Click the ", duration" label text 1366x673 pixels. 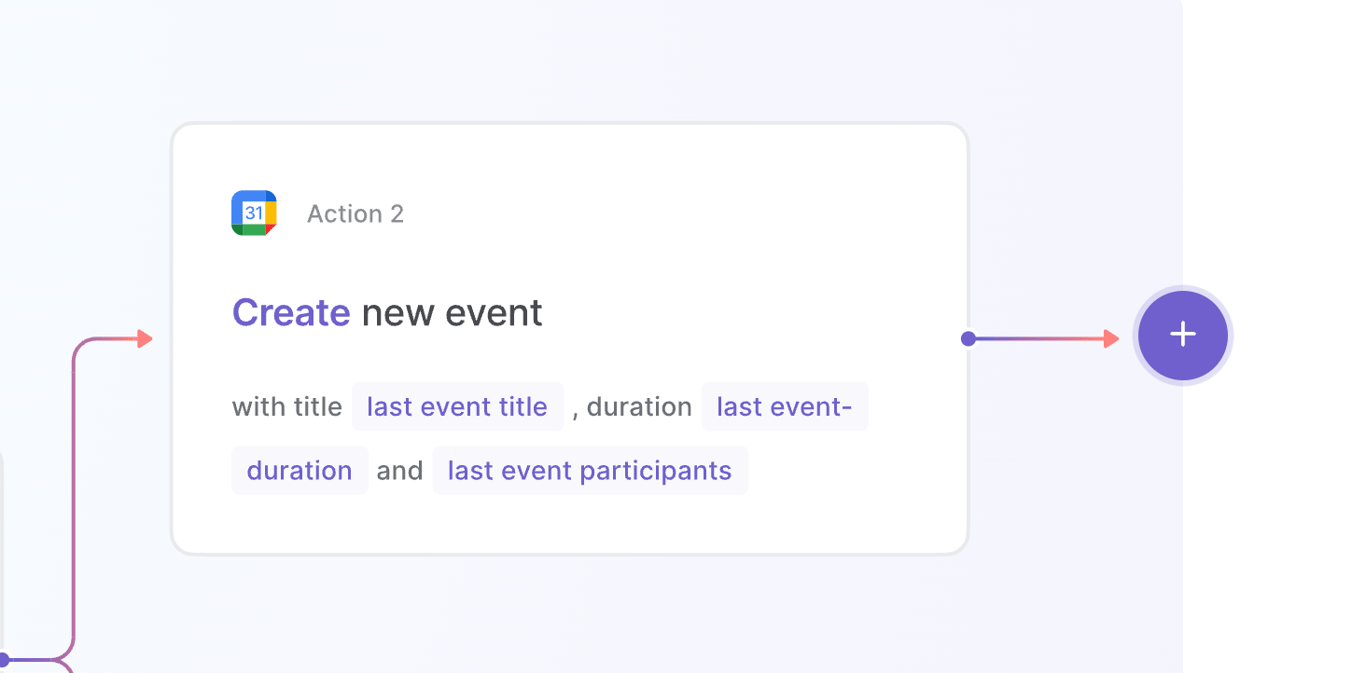tap(633, 407)
